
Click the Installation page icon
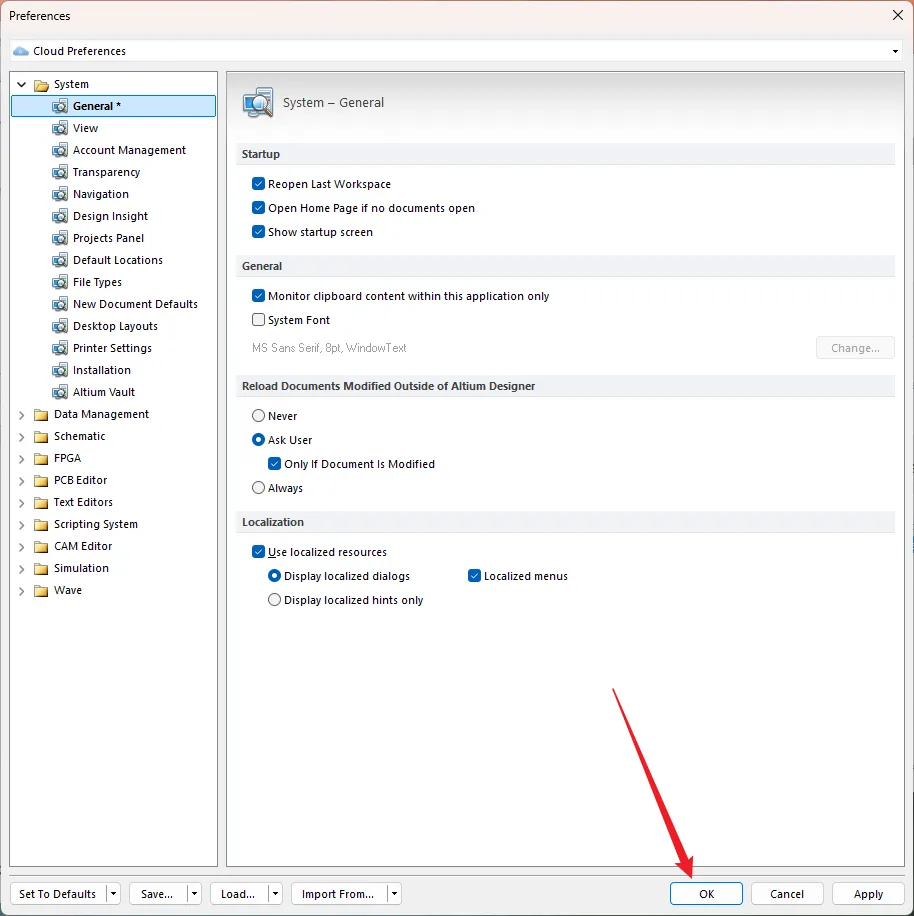click(60, 370)
